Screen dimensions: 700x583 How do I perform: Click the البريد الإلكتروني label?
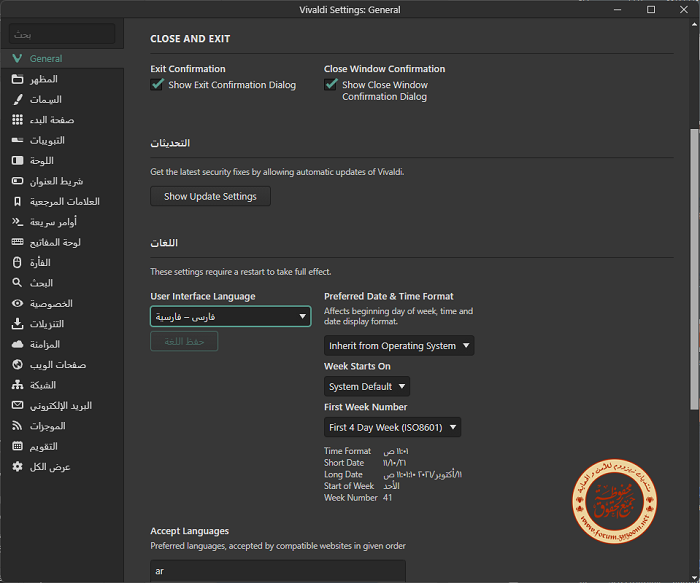pyautogui.click(x=61, y=406)
